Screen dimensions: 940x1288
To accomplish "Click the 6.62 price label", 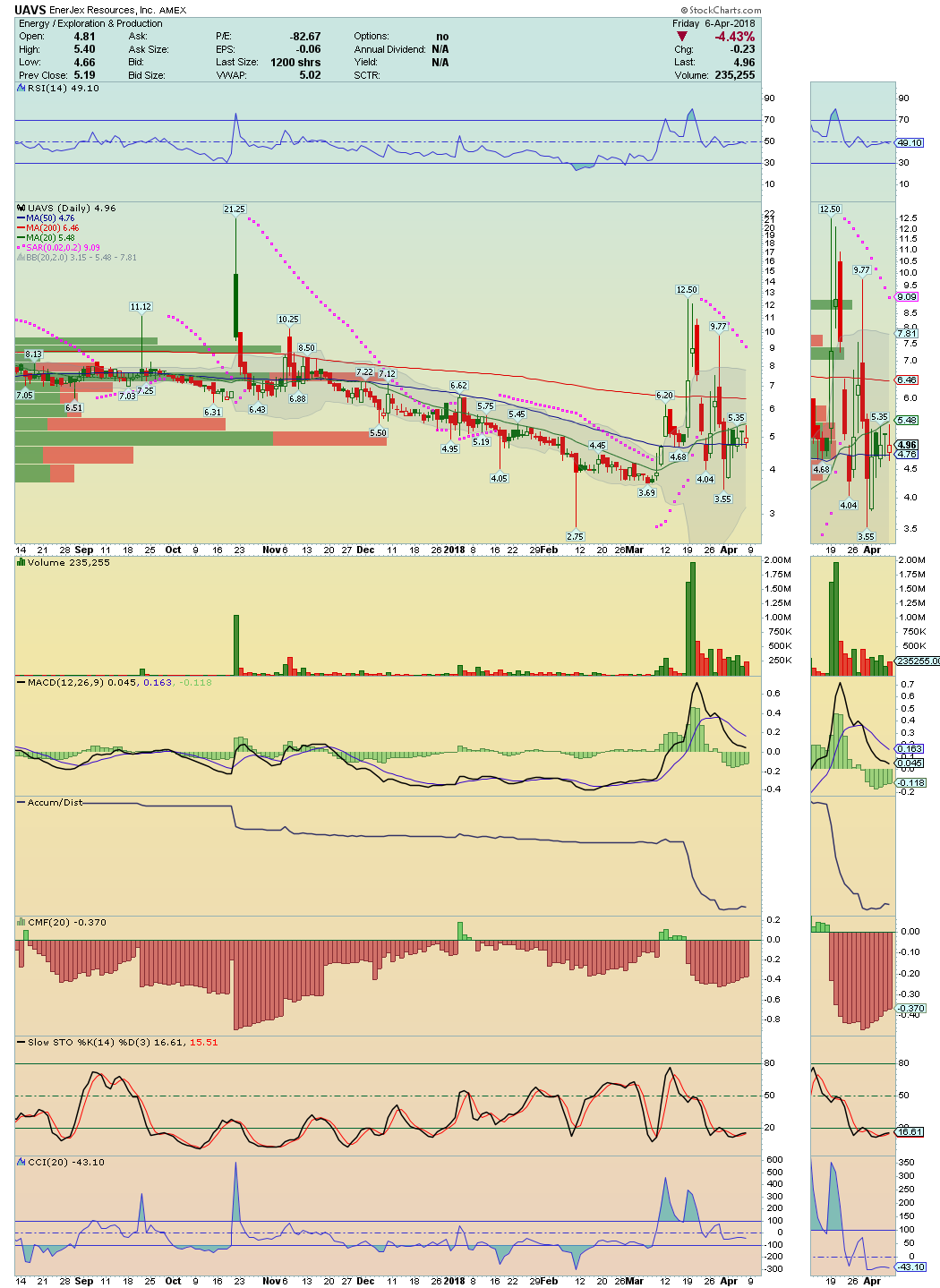I will (x=458, y=386).
